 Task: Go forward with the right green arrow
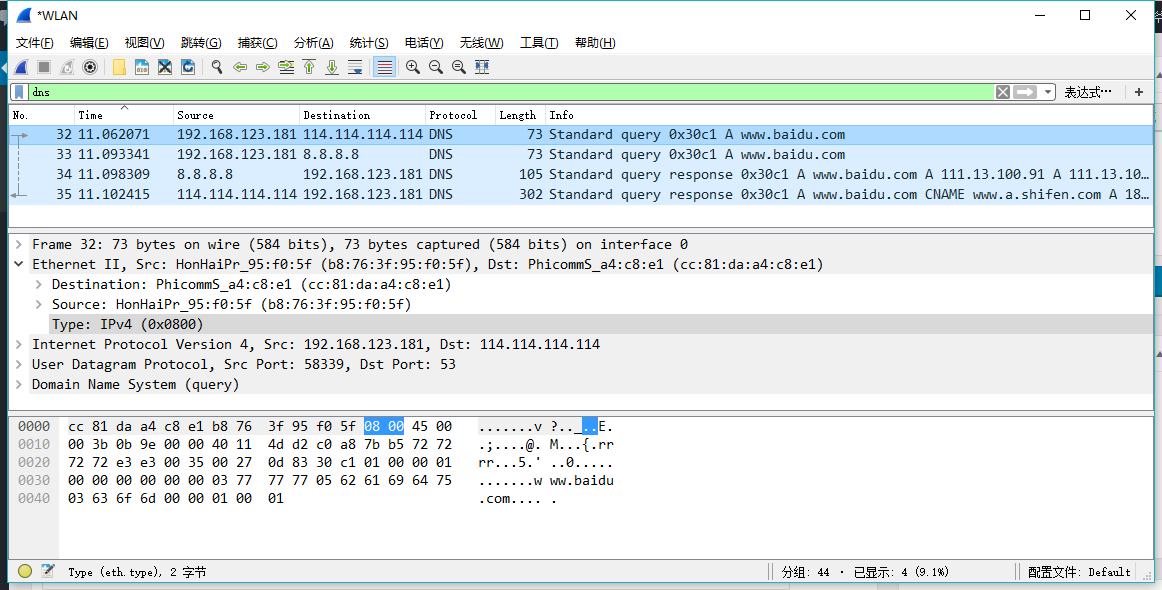click(x=262, y=67)
